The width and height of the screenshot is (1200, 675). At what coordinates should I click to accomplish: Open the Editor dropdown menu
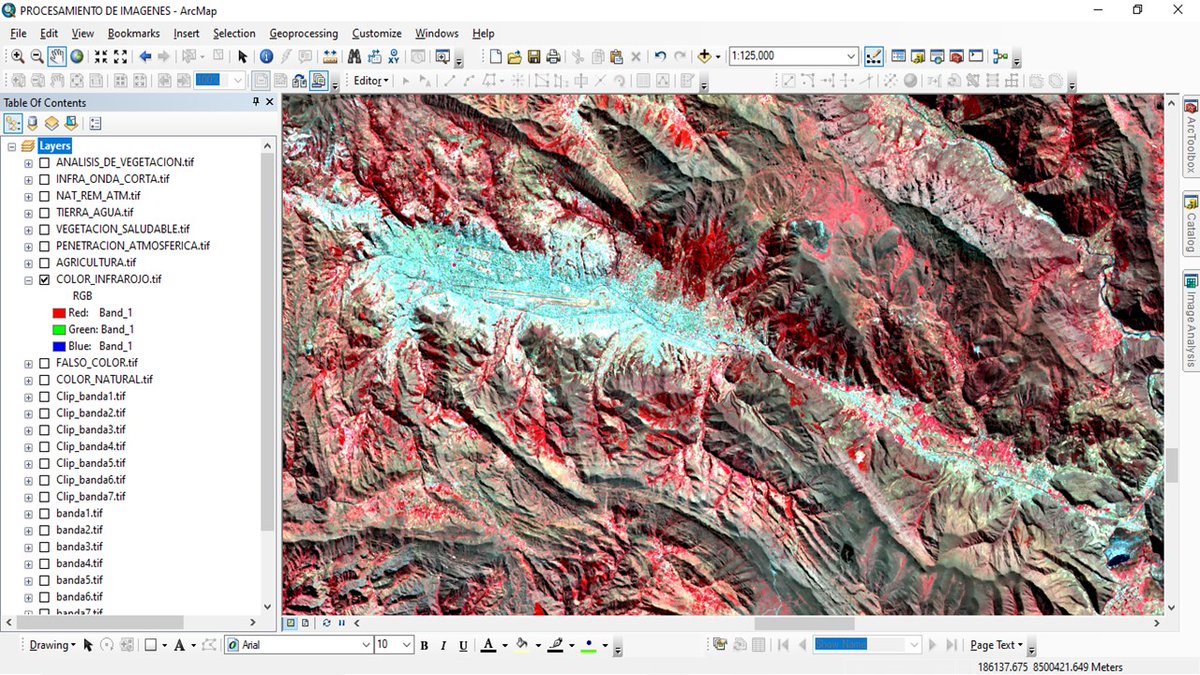pos(371,81)
